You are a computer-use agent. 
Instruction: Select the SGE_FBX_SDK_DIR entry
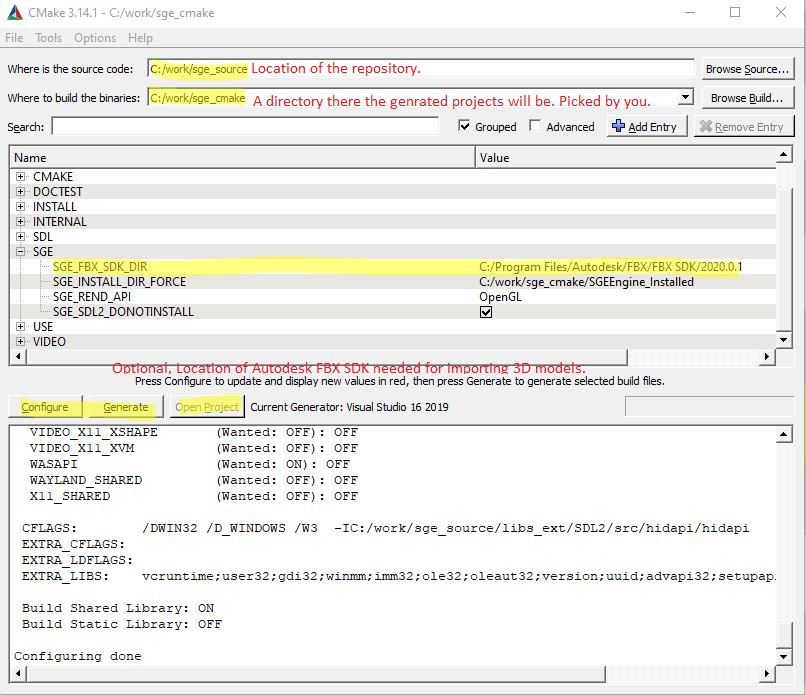(100, 267)
